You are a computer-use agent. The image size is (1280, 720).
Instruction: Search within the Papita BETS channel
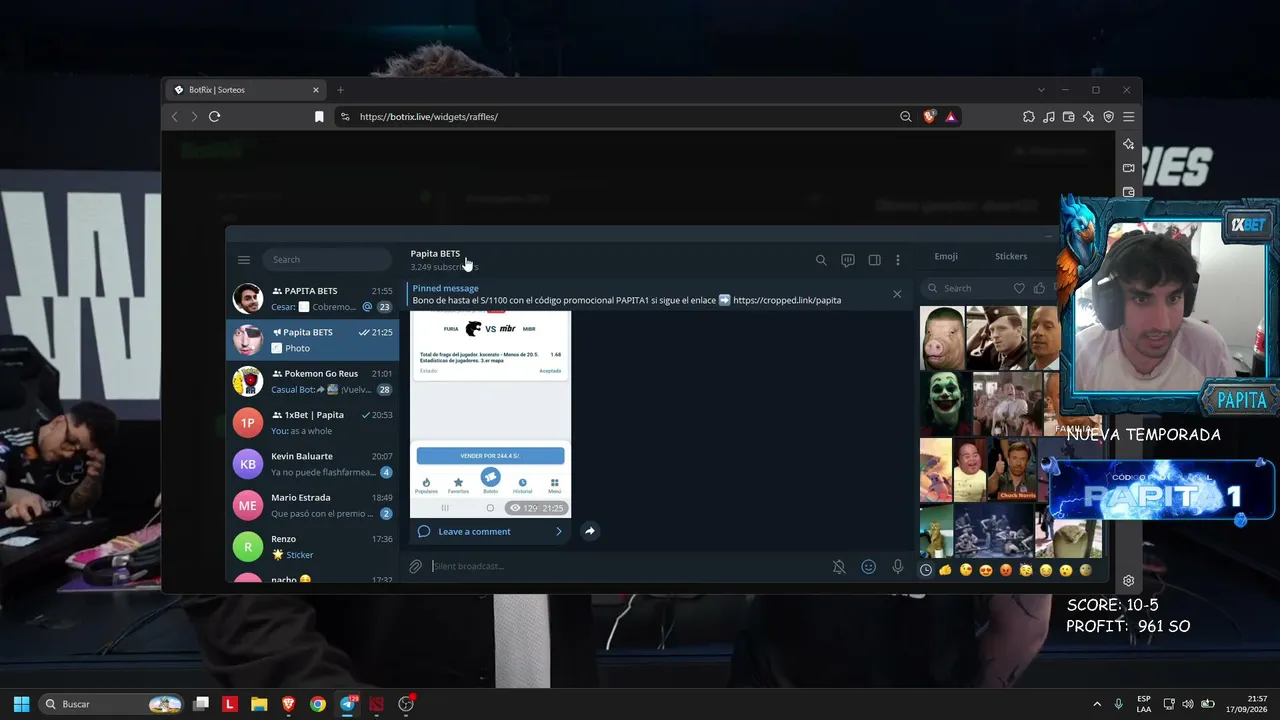point(821,260)
